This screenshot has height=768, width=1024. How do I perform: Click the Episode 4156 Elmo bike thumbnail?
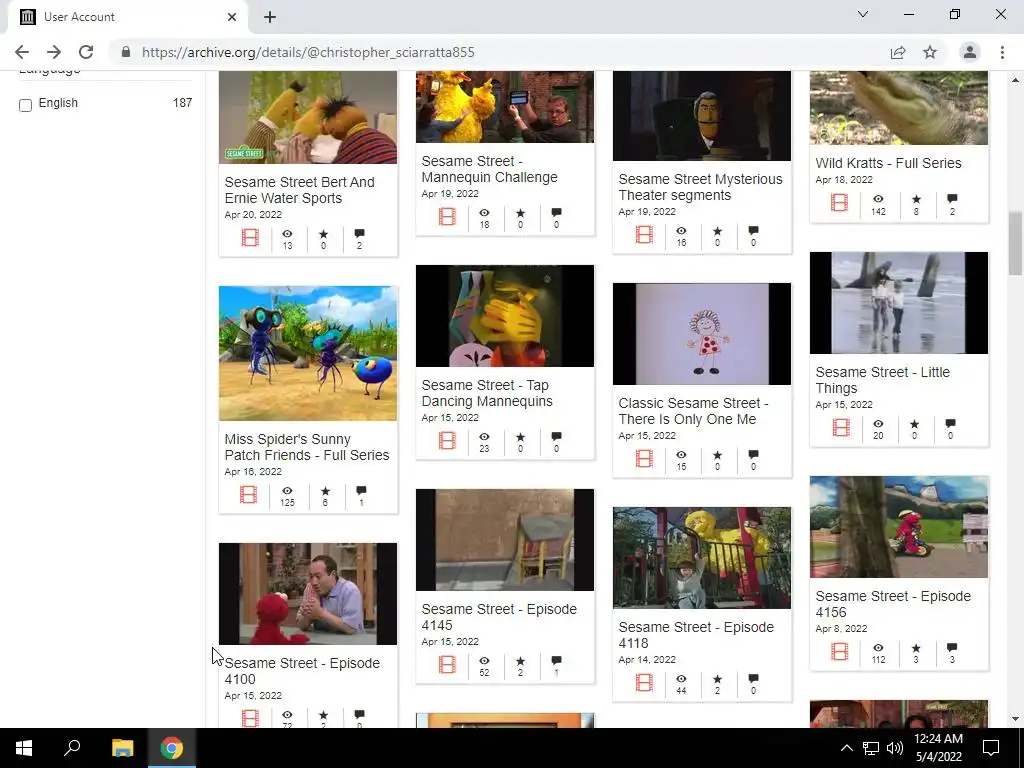coord(899,527)
